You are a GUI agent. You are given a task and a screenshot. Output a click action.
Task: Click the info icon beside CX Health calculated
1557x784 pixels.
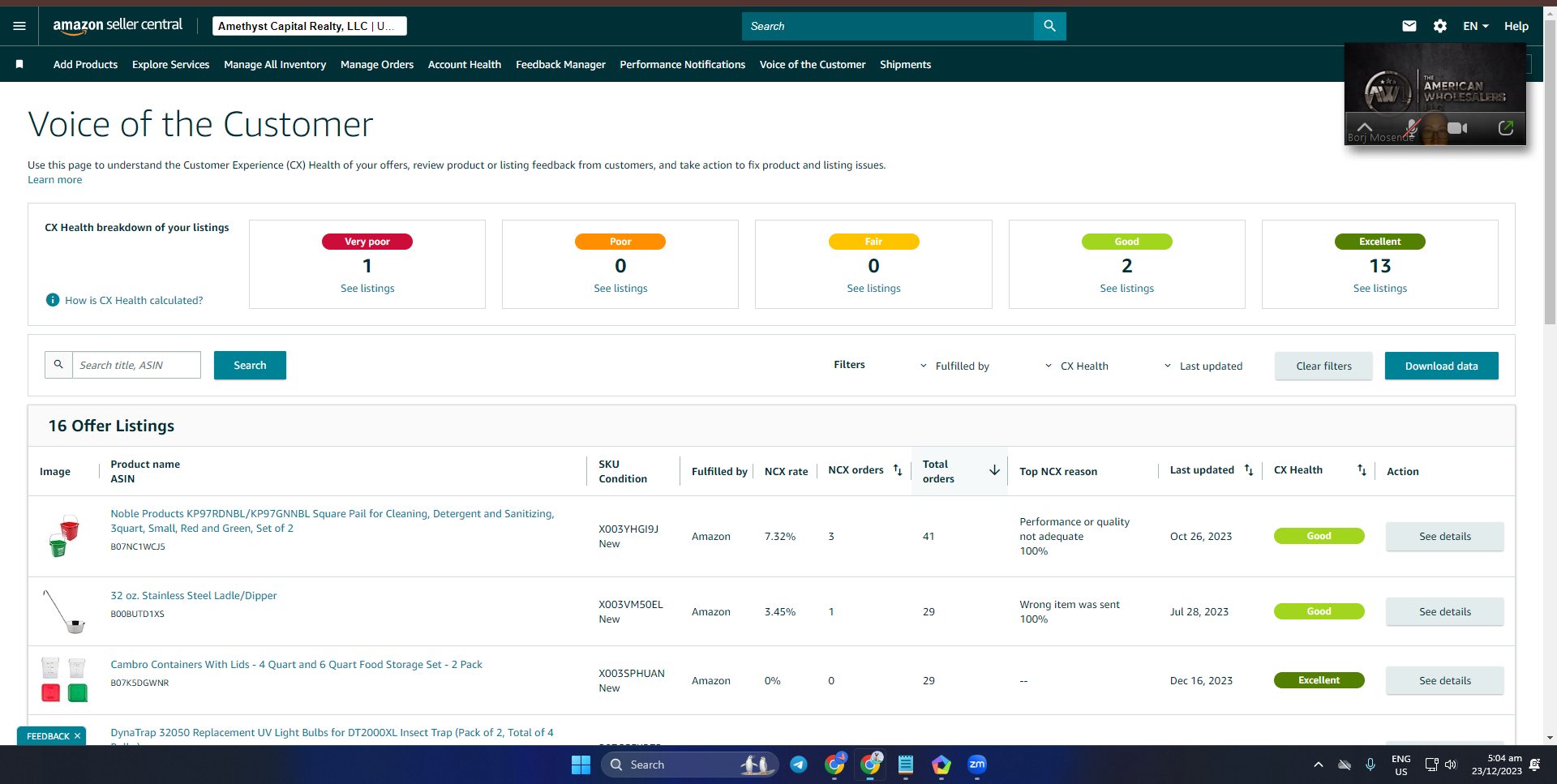[53, 300]
